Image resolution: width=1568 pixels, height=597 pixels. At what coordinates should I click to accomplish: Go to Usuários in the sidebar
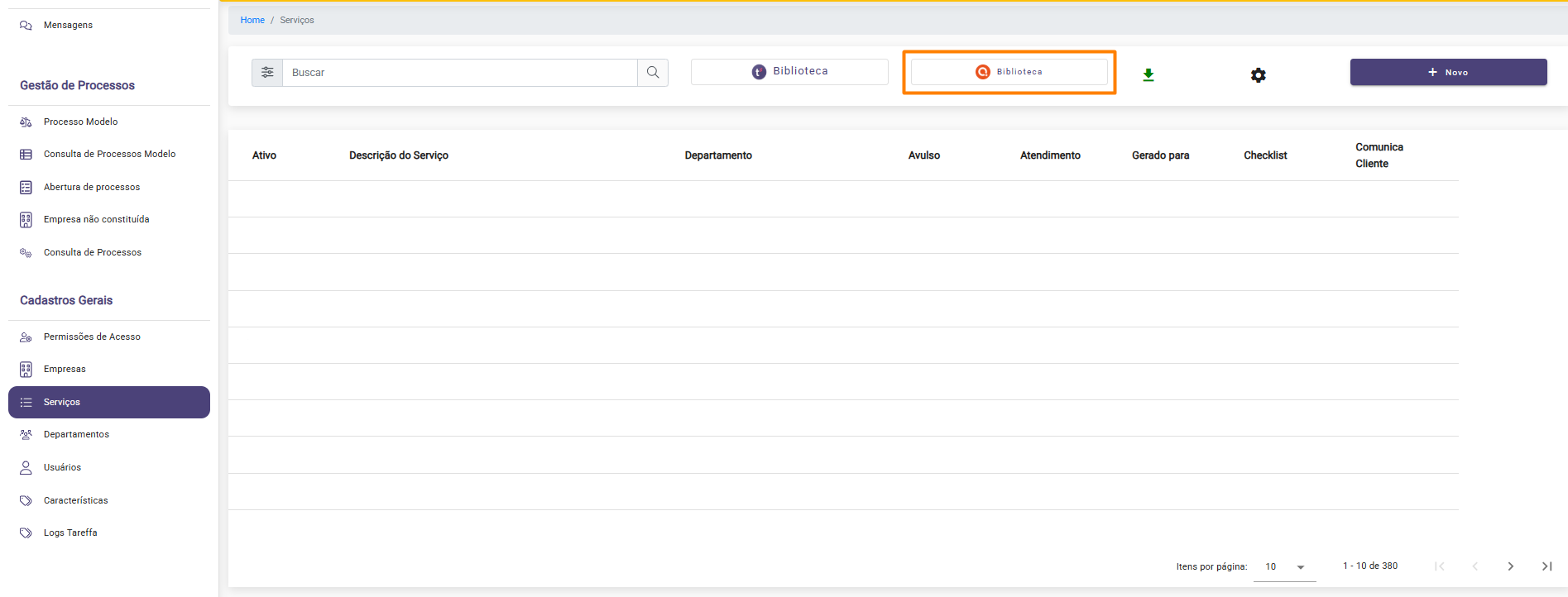62,468
